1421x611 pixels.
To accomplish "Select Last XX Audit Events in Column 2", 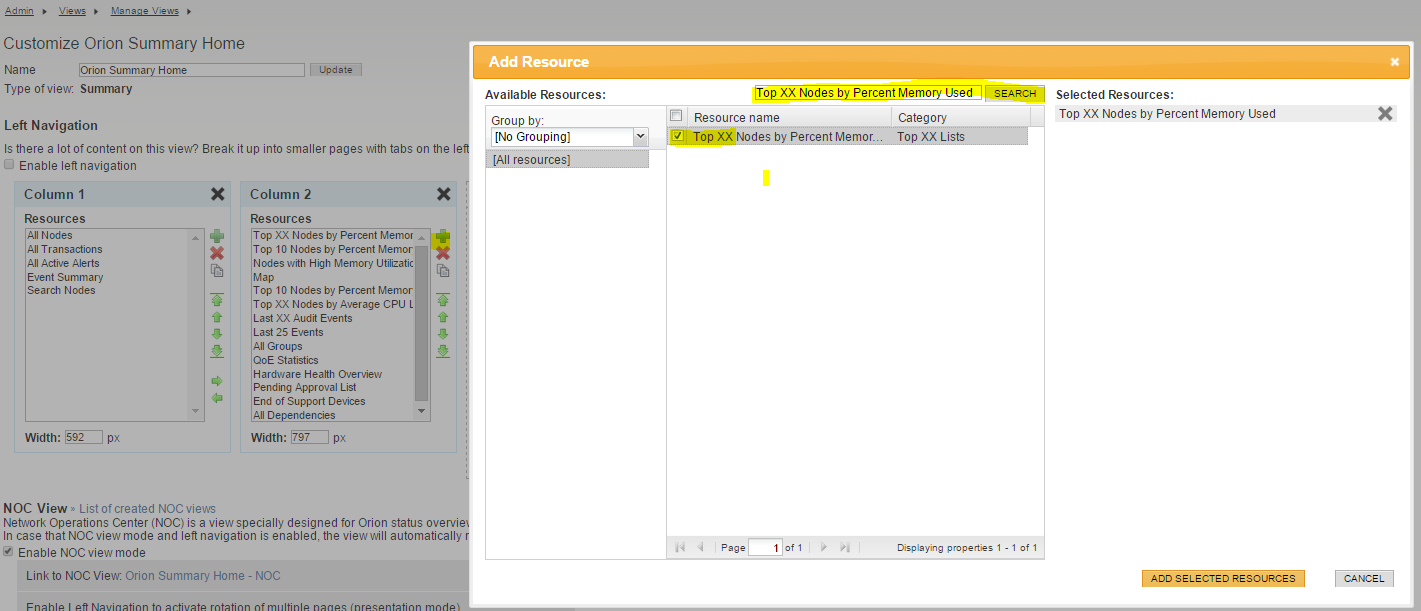I will click(x=303, y=319).
